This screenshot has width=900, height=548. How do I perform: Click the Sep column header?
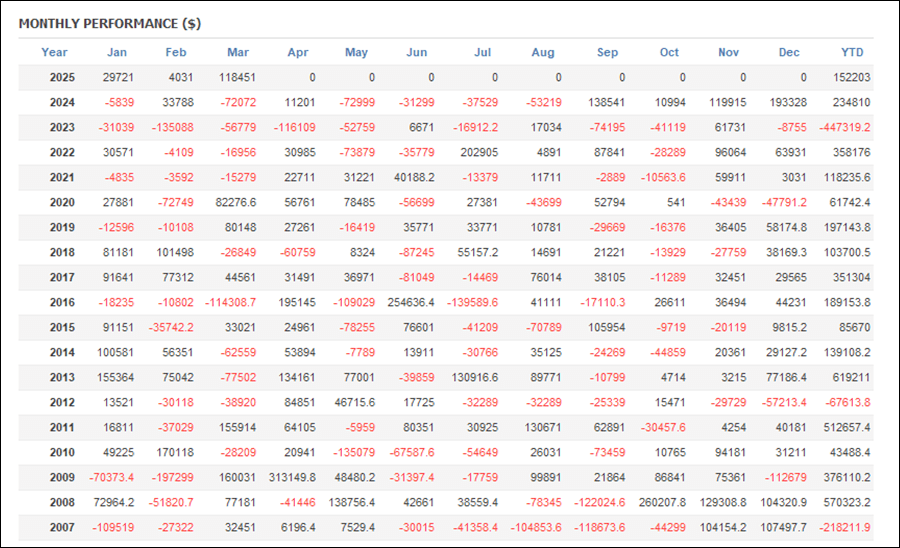coord(607,52)
